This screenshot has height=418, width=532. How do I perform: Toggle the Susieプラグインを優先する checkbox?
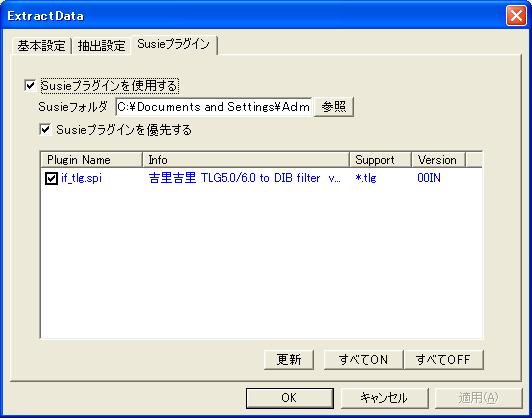point(45,130)
